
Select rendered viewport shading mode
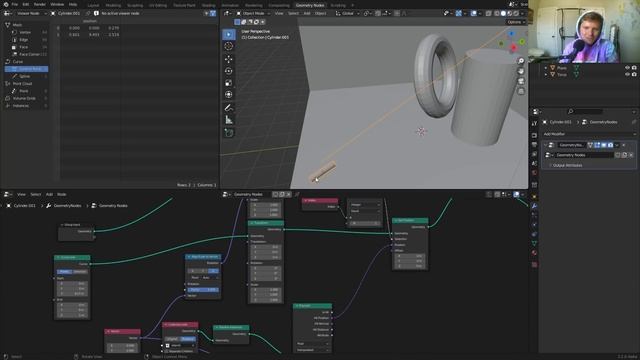(x=516, y=13)
